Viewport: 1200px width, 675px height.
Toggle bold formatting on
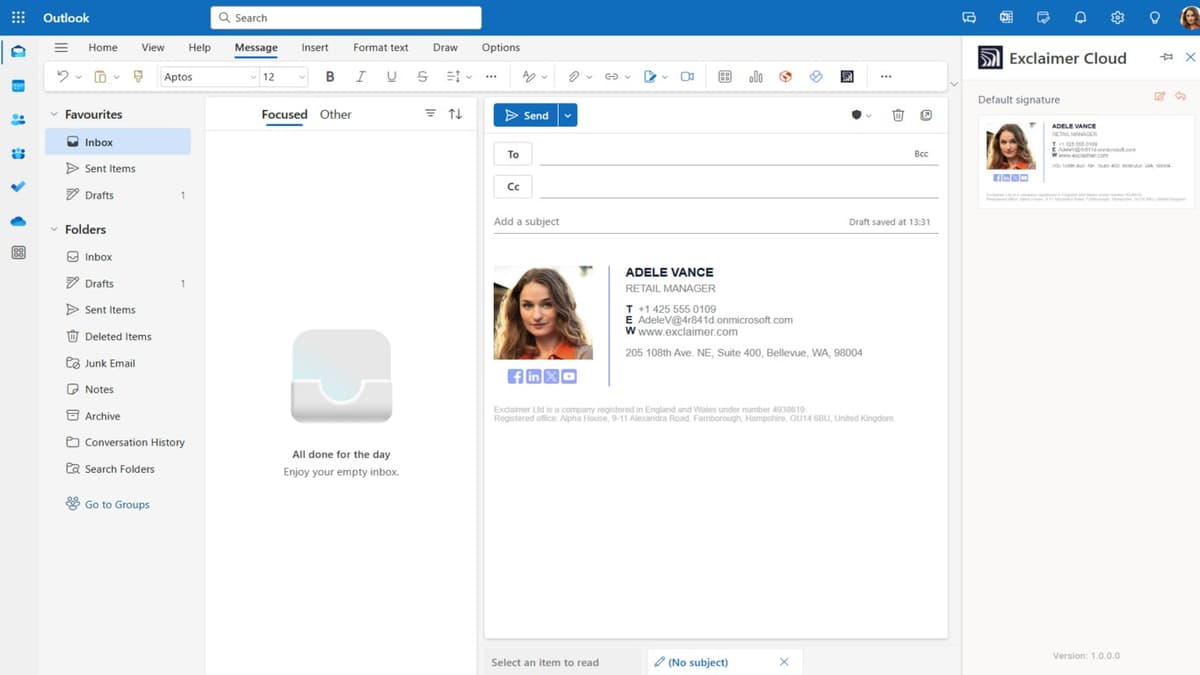[x=330, y=76]
